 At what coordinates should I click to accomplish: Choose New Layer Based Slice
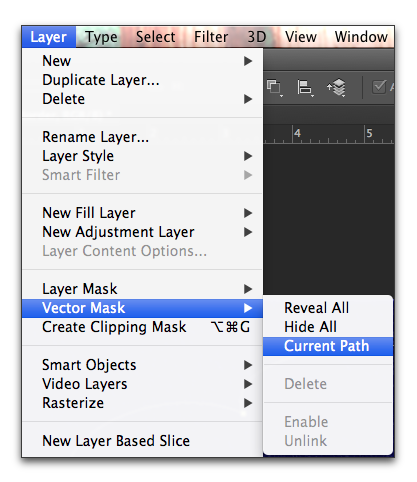pyautogui.click(x=142, y=441)
